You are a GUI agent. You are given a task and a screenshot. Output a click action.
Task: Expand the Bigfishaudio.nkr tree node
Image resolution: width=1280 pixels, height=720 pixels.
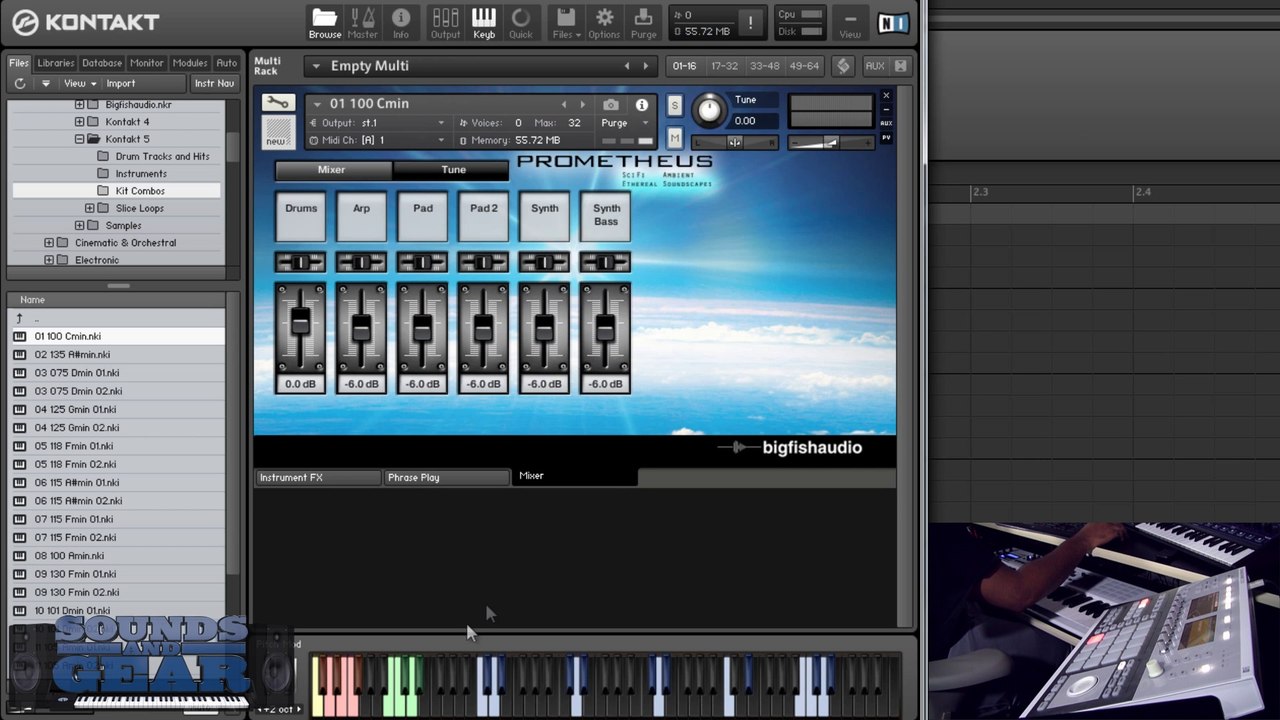pyautogui.click(x=79, y=104)
